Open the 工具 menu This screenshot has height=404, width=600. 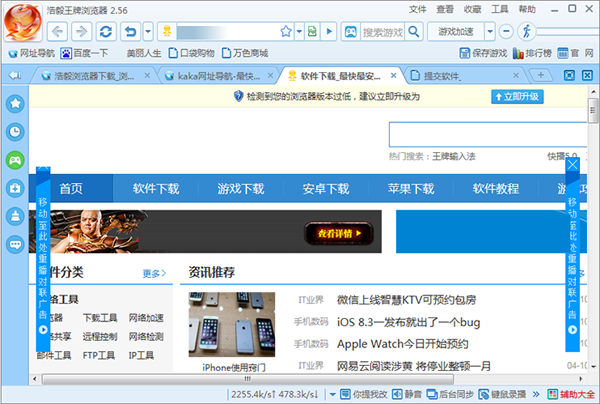[x=500, y=9]
